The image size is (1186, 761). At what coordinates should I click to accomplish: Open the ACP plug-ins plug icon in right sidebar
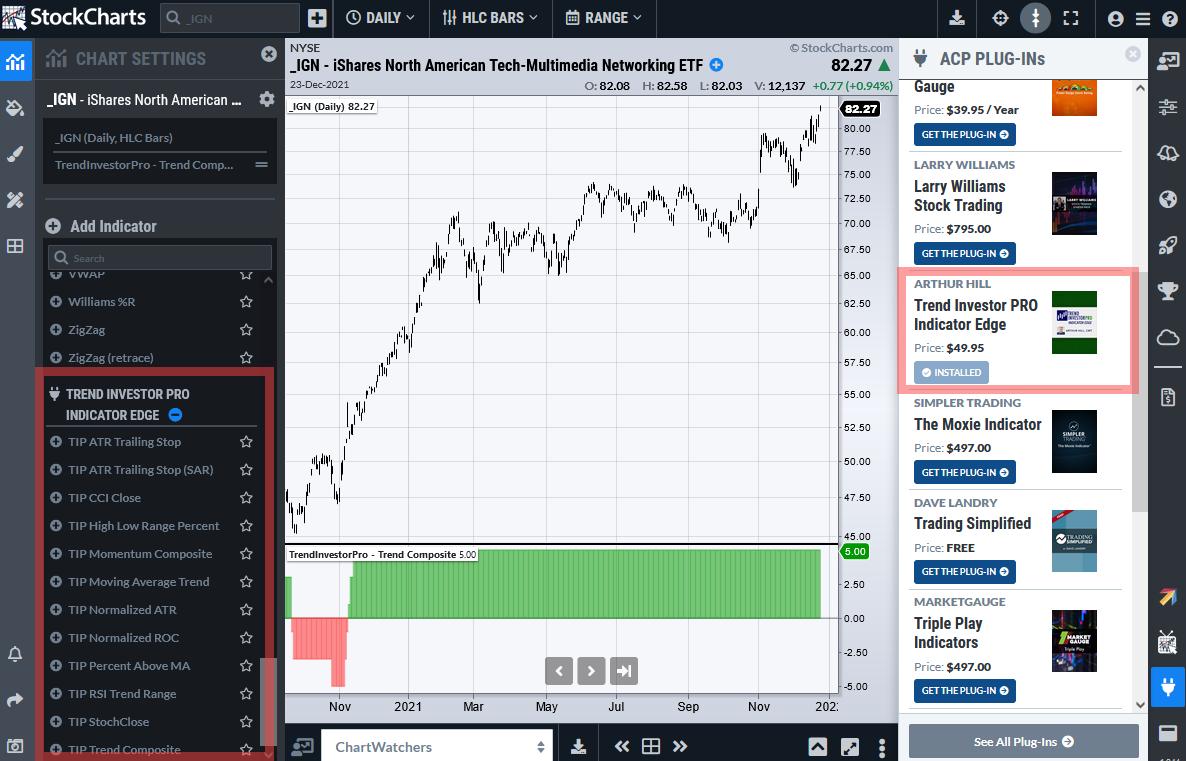1167,686
